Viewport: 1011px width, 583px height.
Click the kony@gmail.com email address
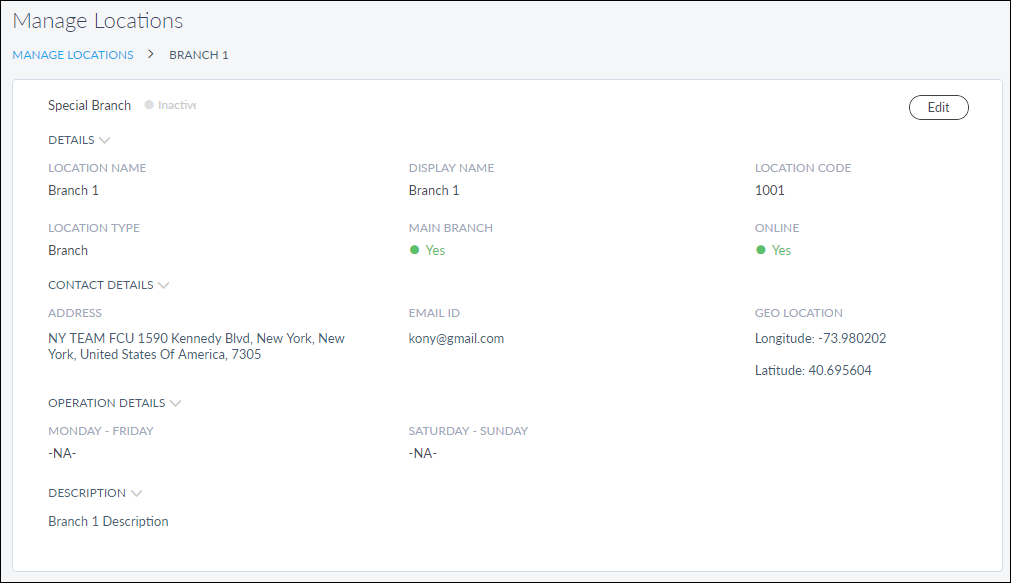pos(456,338)
